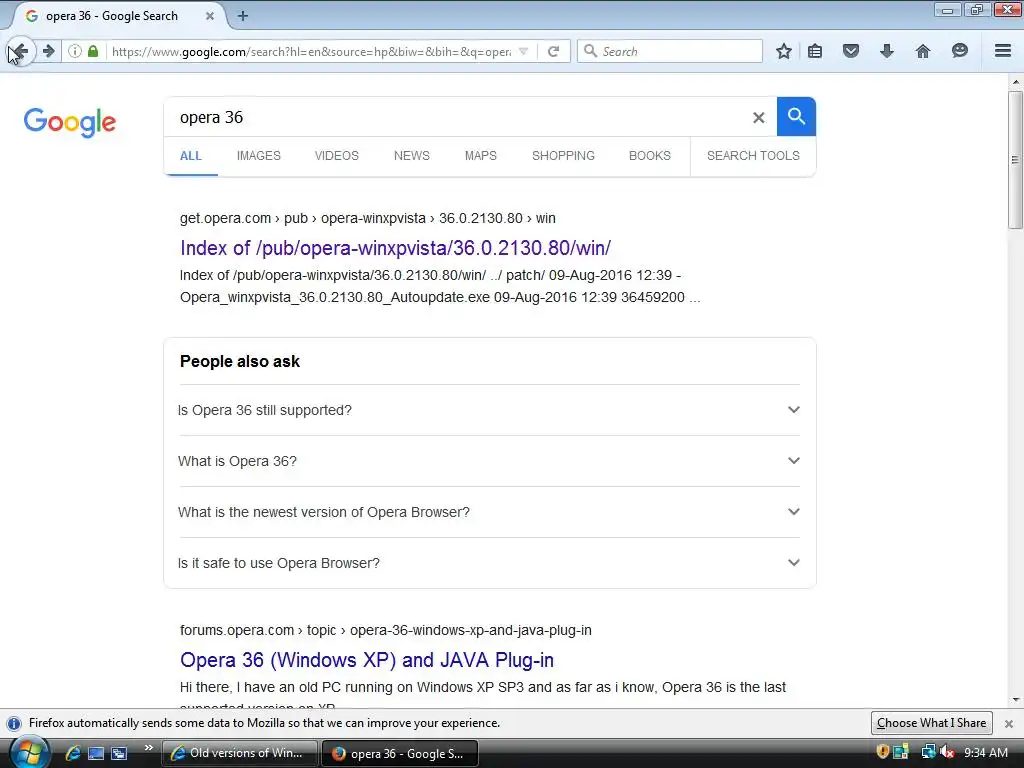Switch to the SHOPPING tab
The height and width of the screenshot is (768, 1024).
pyautogui.click(x=563, y=156)
